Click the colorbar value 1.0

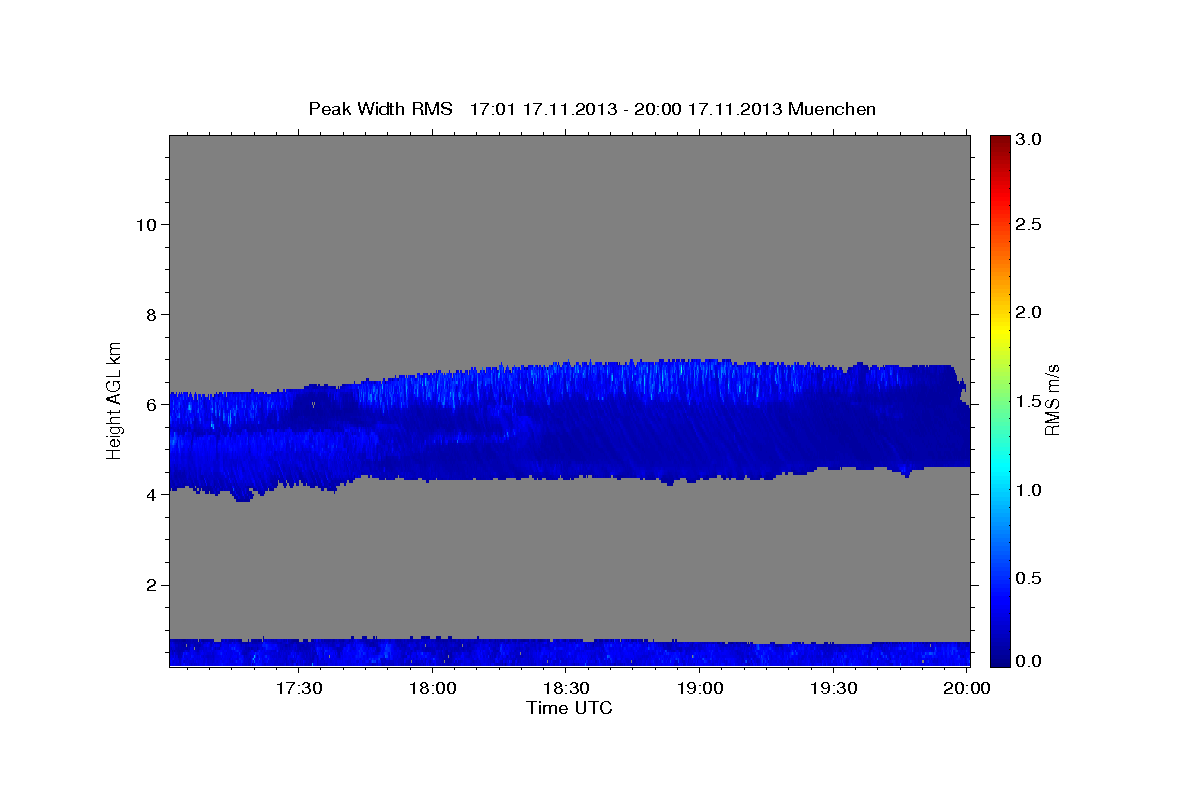(x=1030, y=490)
